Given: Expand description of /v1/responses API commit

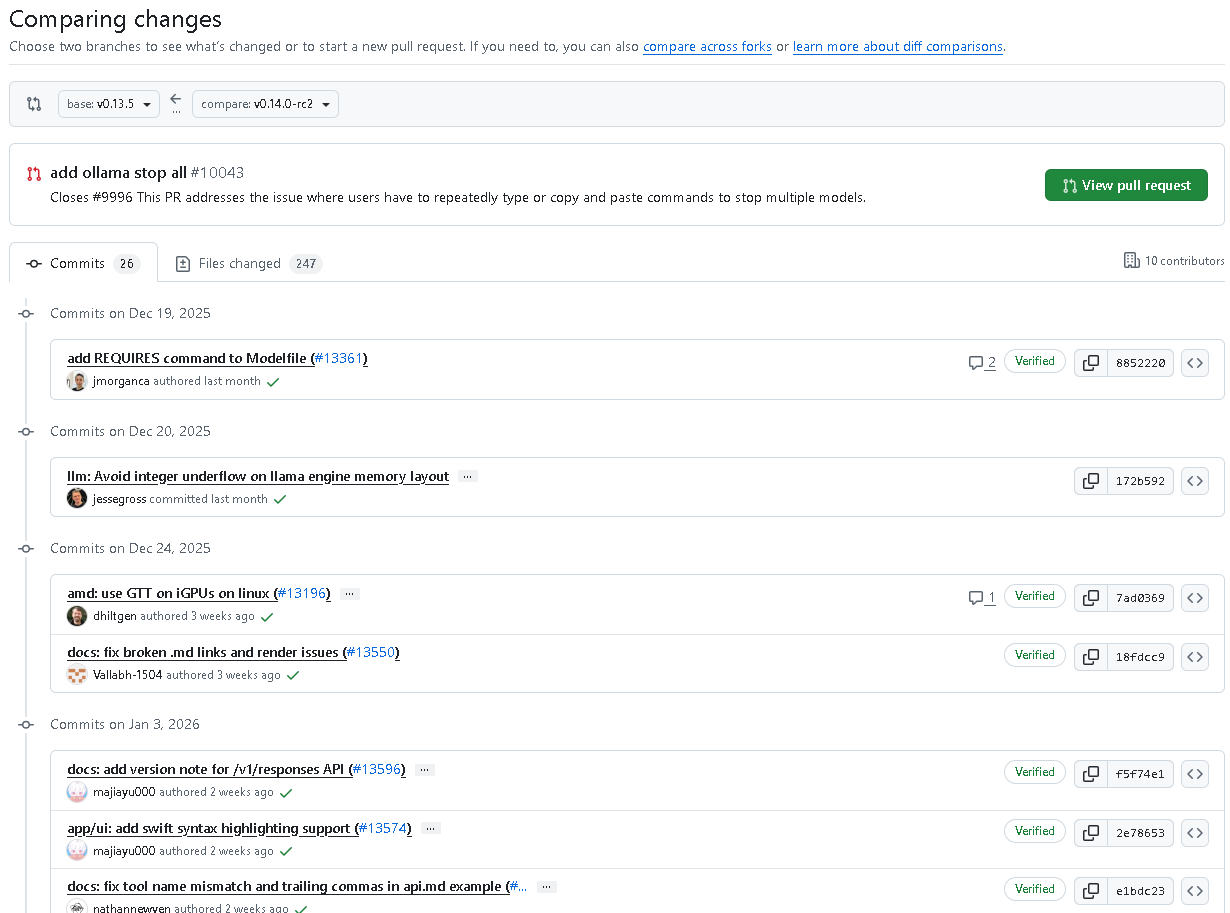Looking at the screenshot, I should tap(424, 770).
